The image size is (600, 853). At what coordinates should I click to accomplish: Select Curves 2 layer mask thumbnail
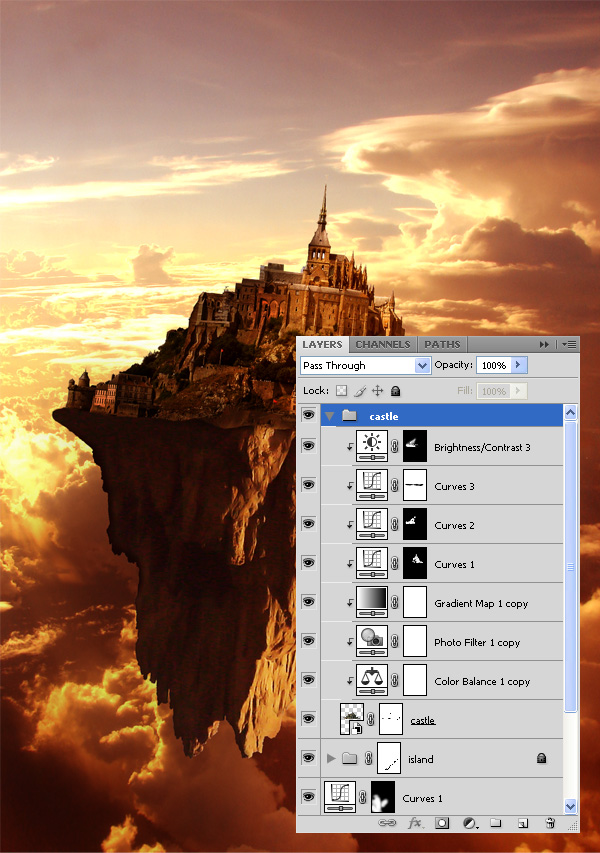[415, 524]
